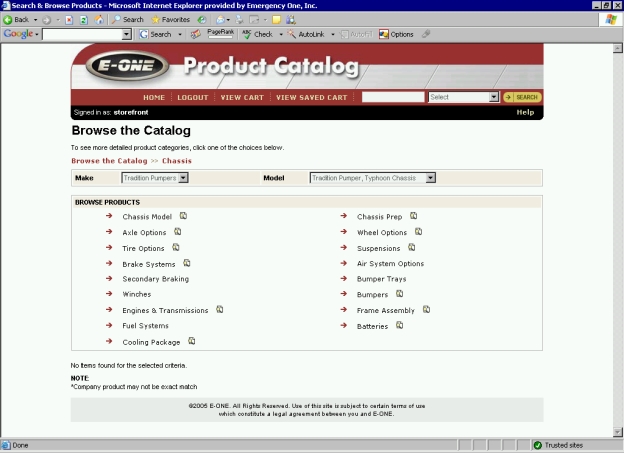The height and width of the screenshot is (453, 624).
Task: Click the red arrow beside Wheel Options
Action: [344, 232]
